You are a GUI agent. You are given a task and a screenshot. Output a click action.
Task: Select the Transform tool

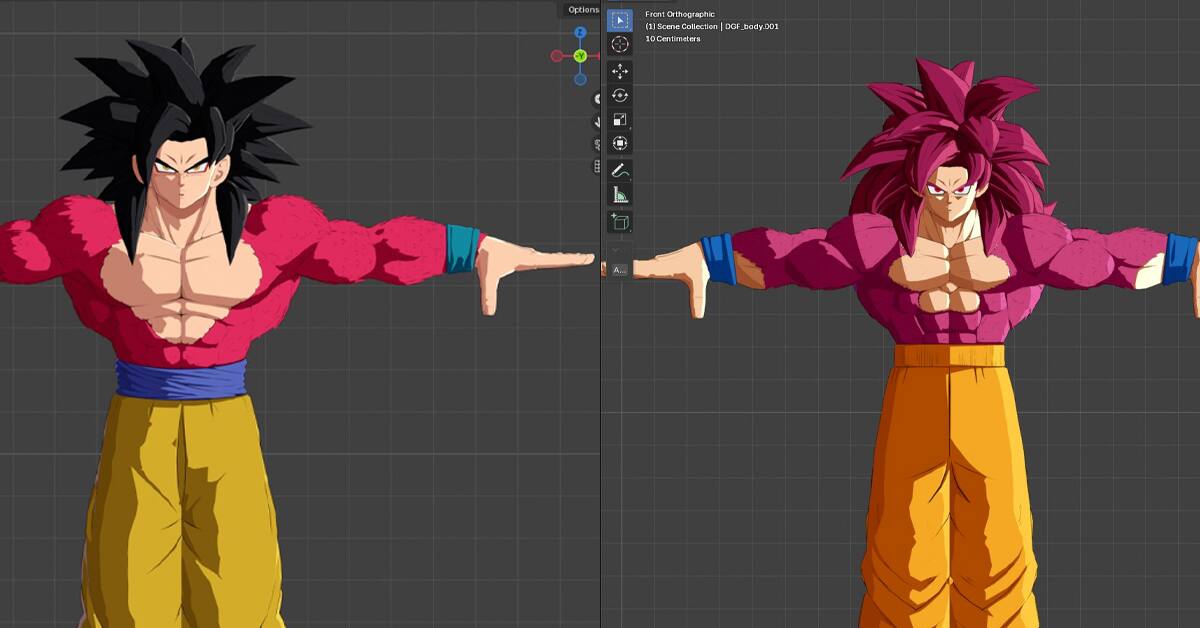pos(620,144)
